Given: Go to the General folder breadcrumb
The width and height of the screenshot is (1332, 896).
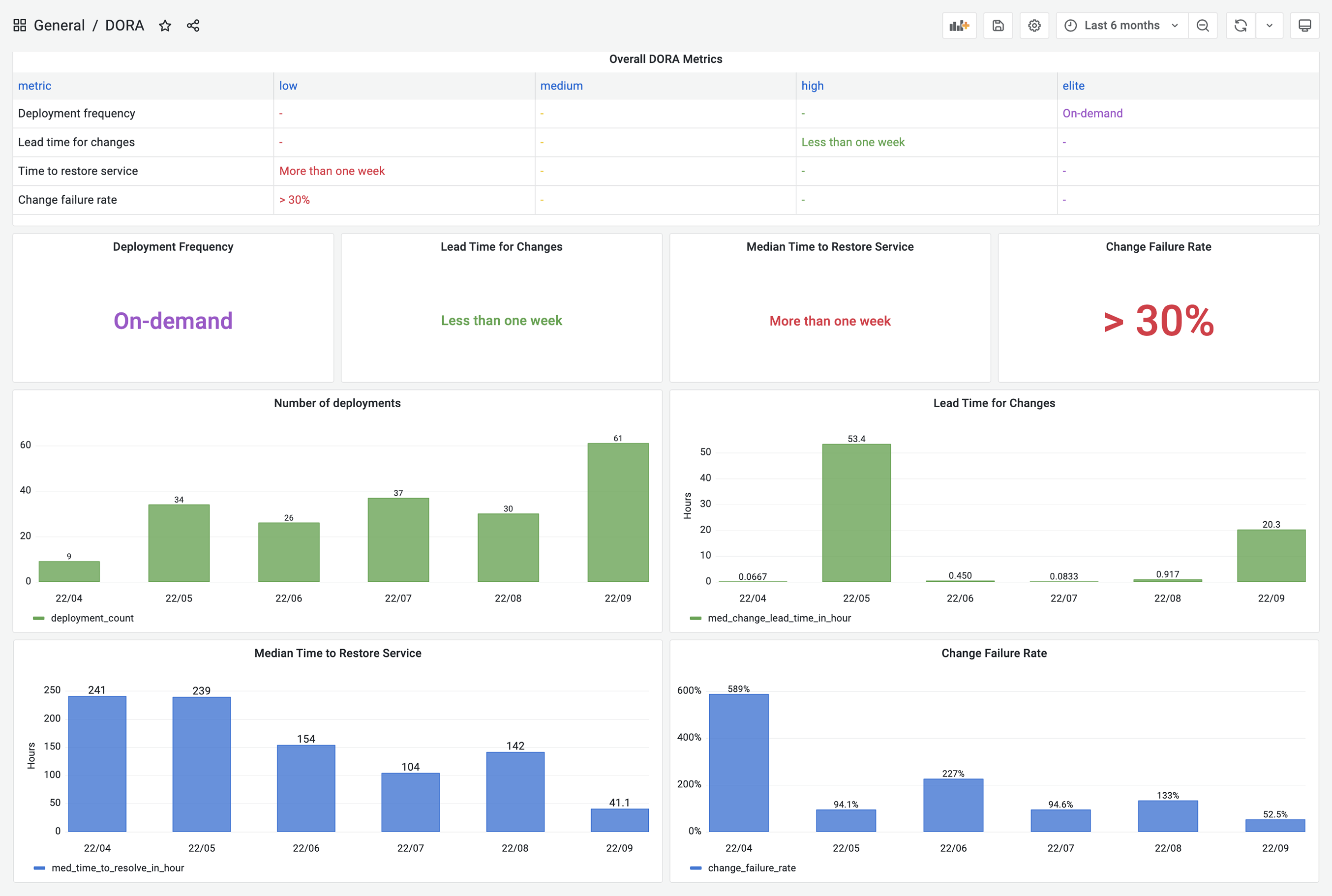Looking at the screenshot, I should click(60, 25).
